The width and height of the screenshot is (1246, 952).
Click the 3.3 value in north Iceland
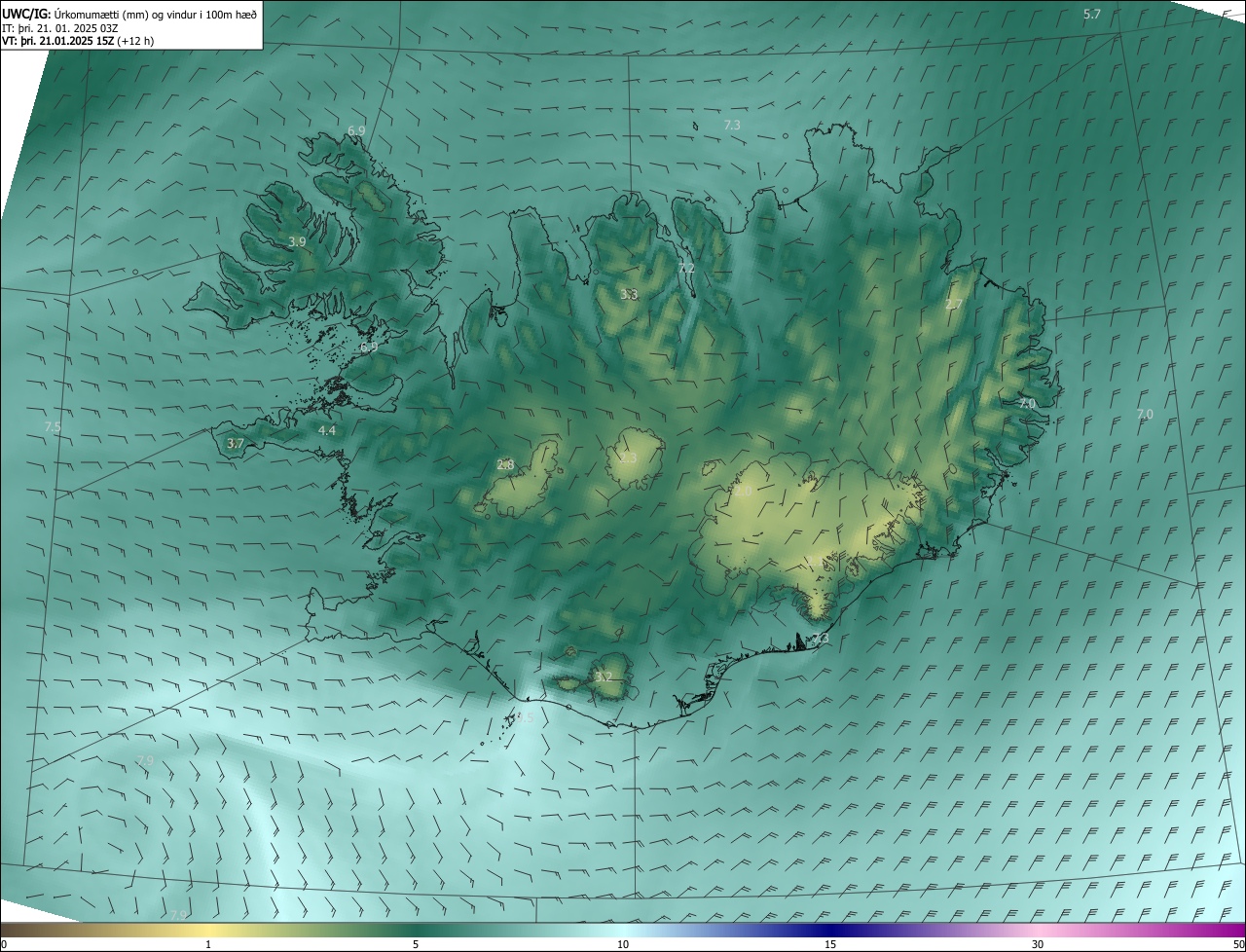[x=630, y=294]
